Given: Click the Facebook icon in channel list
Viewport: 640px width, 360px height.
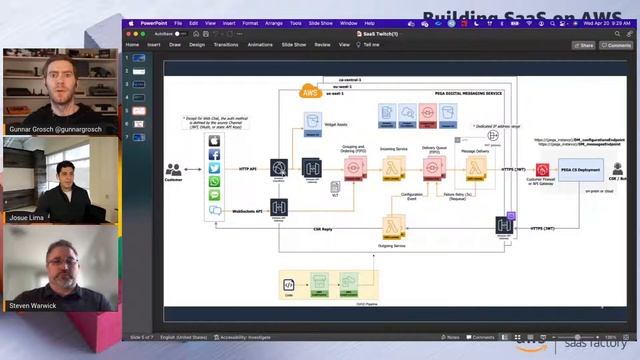Looking at the screenshot, I should tap(214, 154).
